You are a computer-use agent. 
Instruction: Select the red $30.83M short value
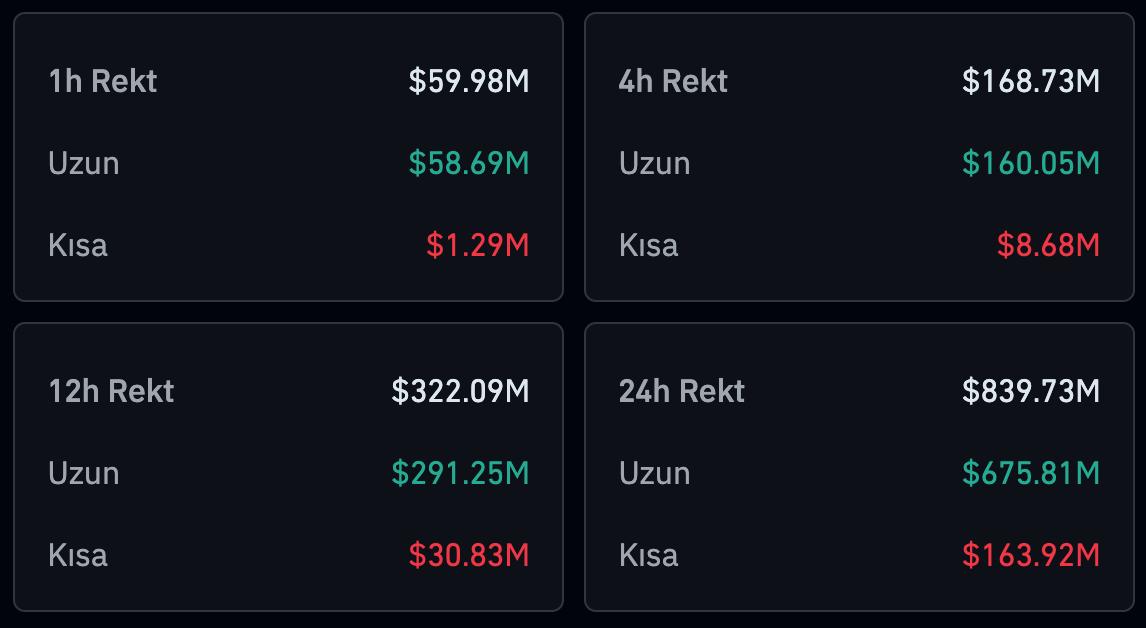(468, 555)
